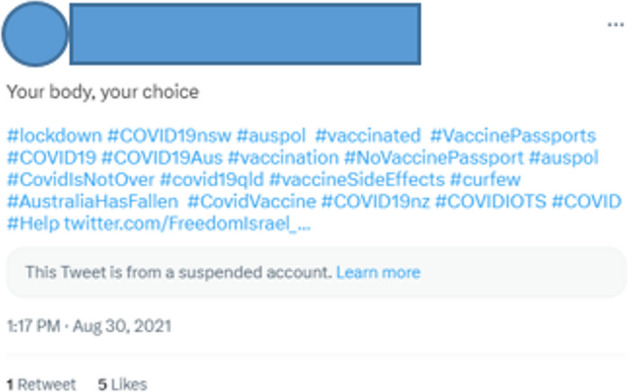Click the redacted account name bar
The width and height of the screenshot is (628, 392).
pyautogui.click(x=245, y=34)
